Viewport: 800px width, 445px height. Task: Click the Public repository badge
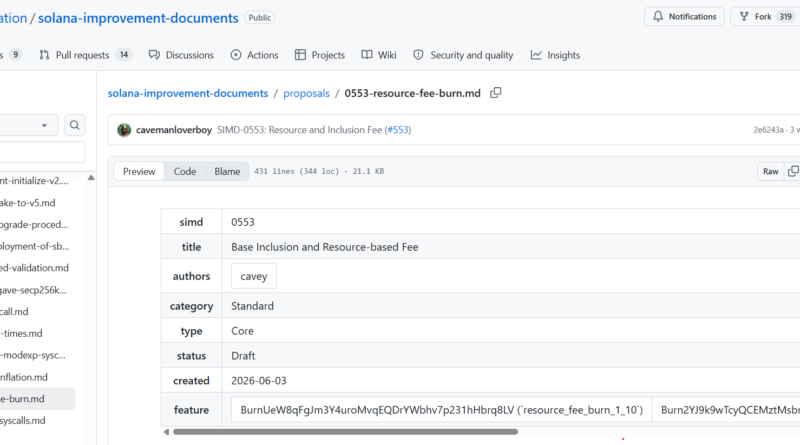[259, 18]
